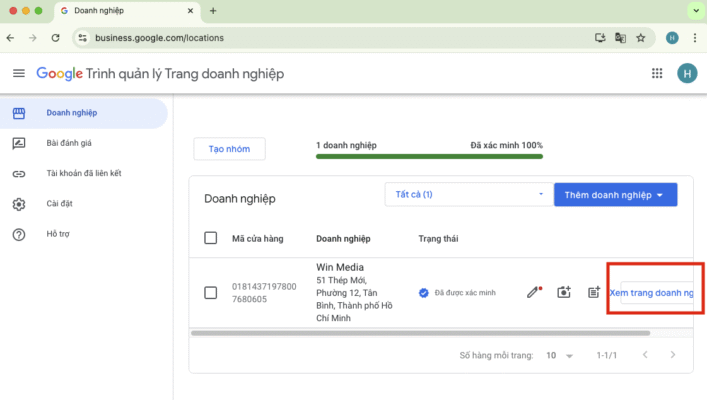707x400 pixels.
Task: Open the Google apps grid
Action: click(x=657, y=73)
